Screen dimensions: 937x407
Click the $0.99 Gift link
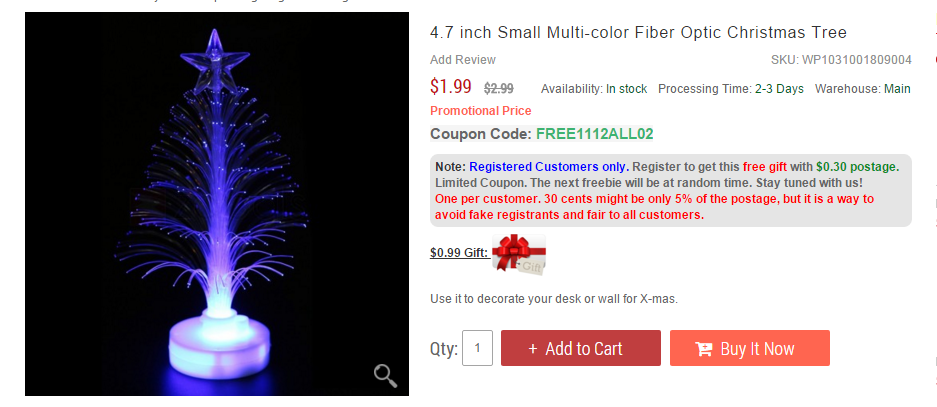pyautogui.click(x=459, y=253)
